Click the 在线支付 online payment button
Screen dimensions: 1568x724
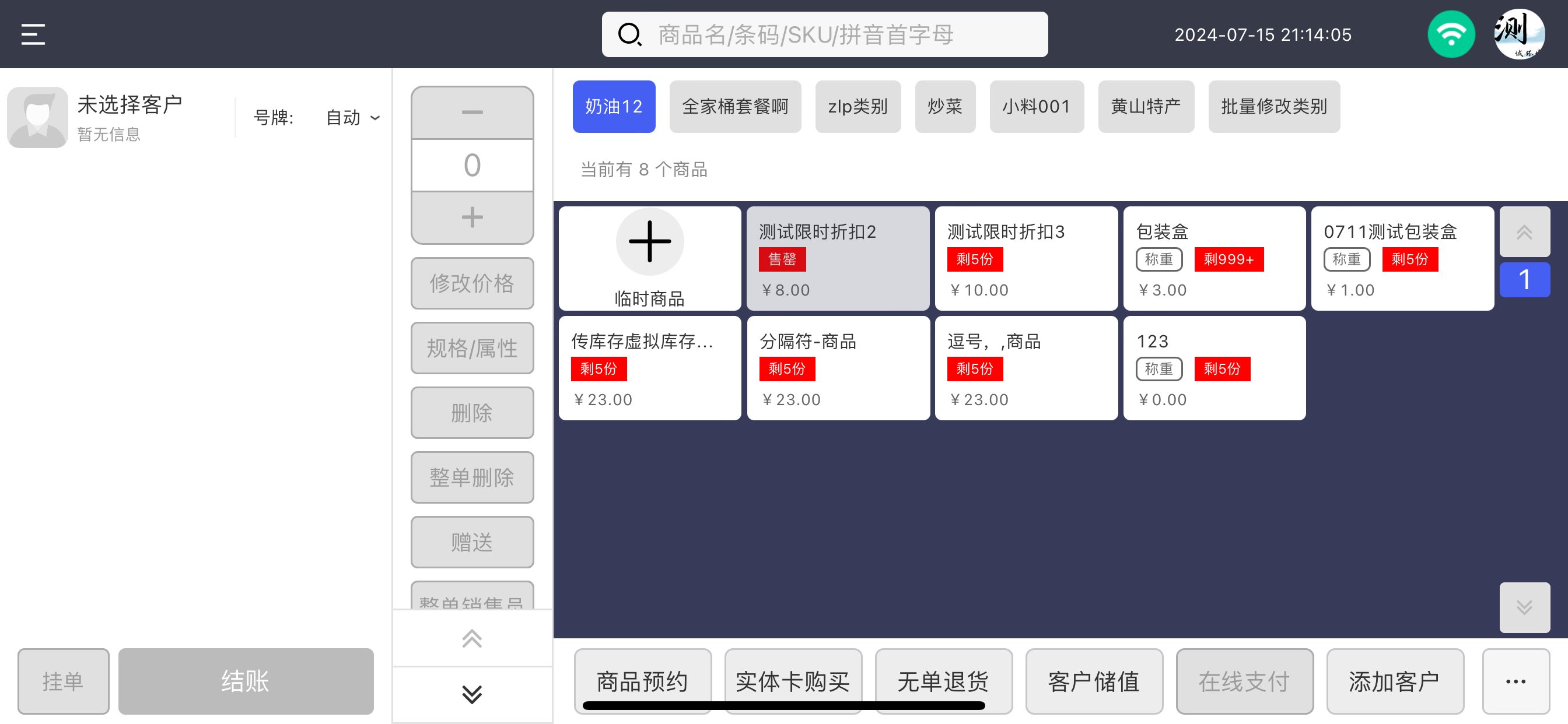click(x=1244, y=681)
